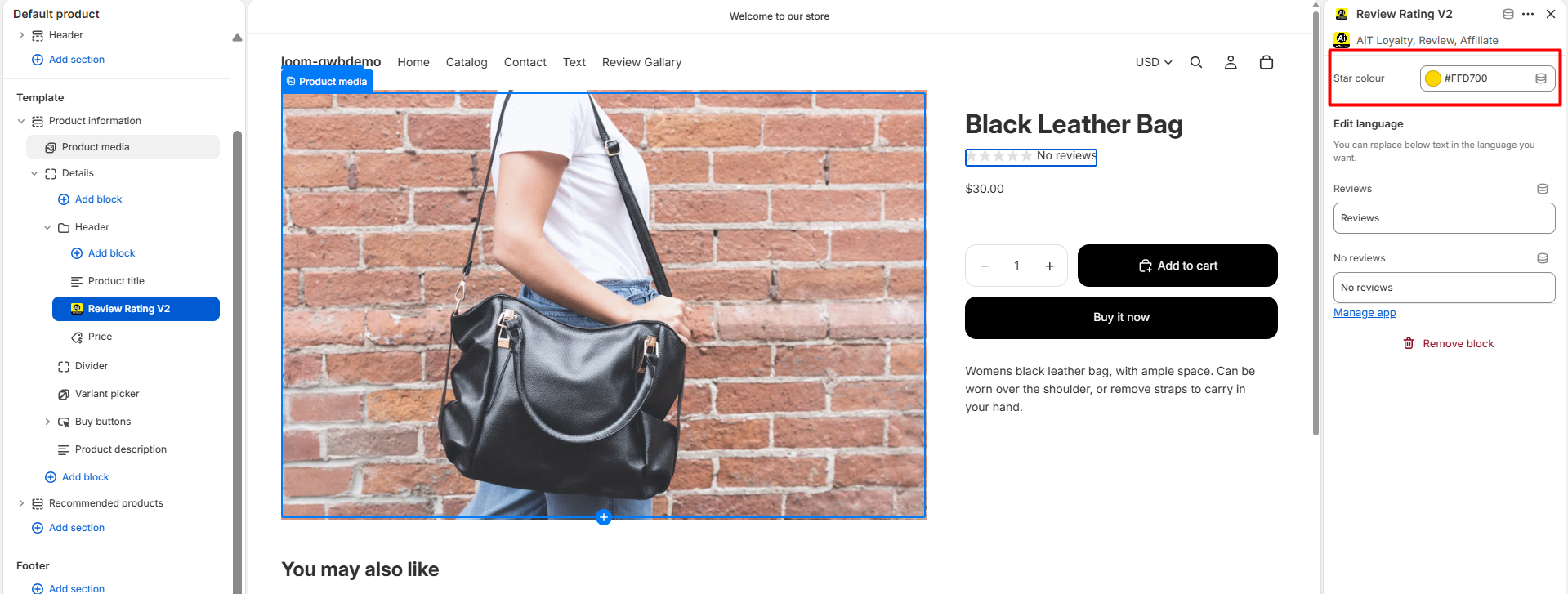Screen dimensions: 1568x594
Task: Click the No reviews text input field
Action: 1444,288
